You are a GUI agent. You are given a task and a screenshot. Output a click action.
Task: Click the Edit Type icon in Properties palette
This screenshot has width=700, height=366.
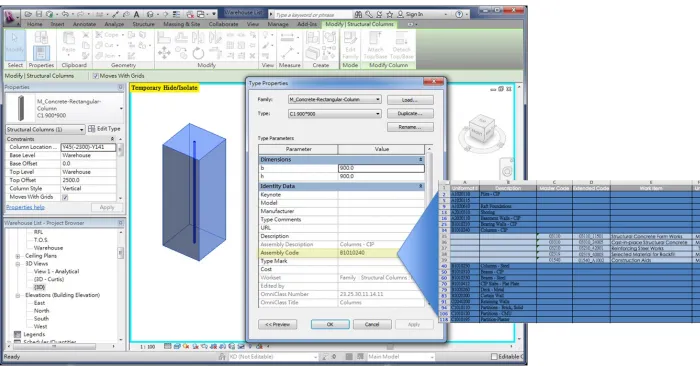(x=92, y=129)
